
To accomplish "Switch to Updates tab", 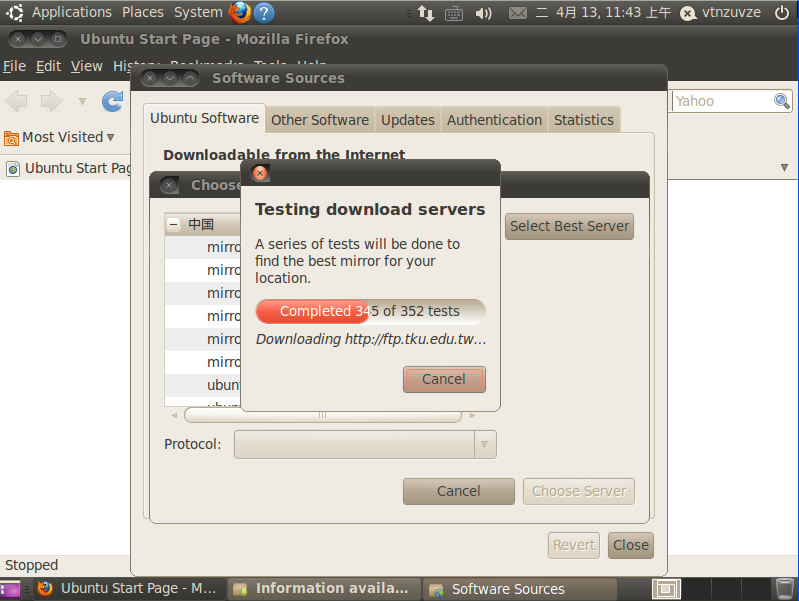I will click(408, 120).
